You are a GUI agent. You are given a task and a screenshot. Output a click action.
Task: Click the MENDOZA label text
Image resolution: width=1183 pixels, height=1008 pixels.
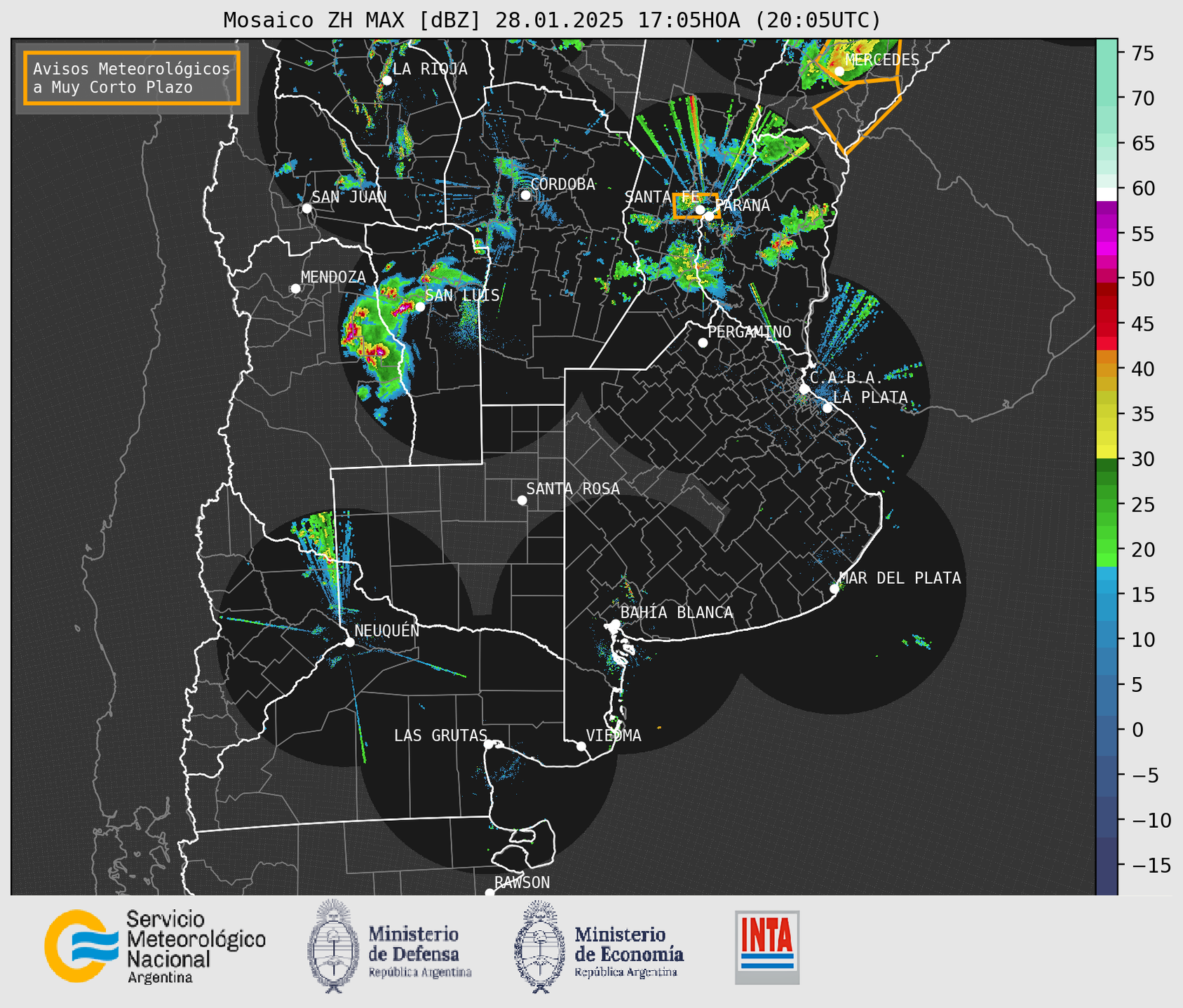tap(333, 277)
